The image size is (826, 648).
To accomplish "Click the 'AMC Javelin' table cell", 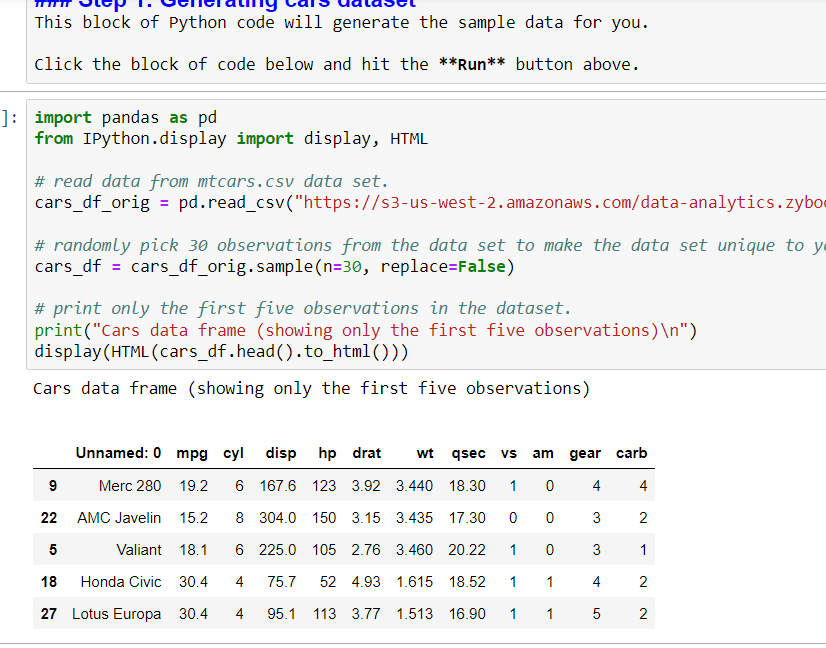I will 119,518.
